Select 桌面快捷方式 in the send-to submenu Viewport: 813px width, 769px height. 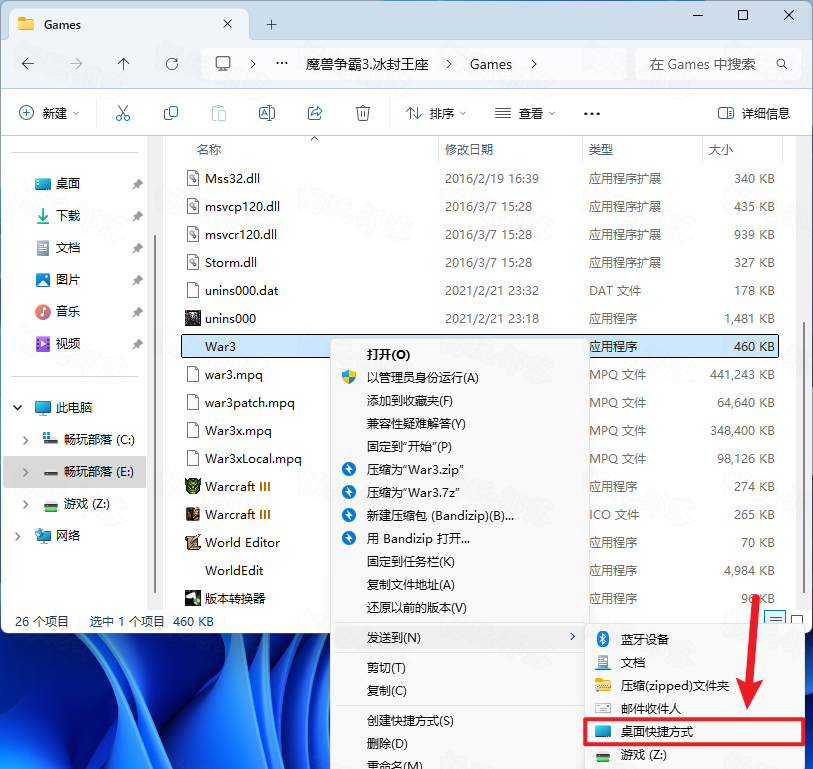[694, 732]
